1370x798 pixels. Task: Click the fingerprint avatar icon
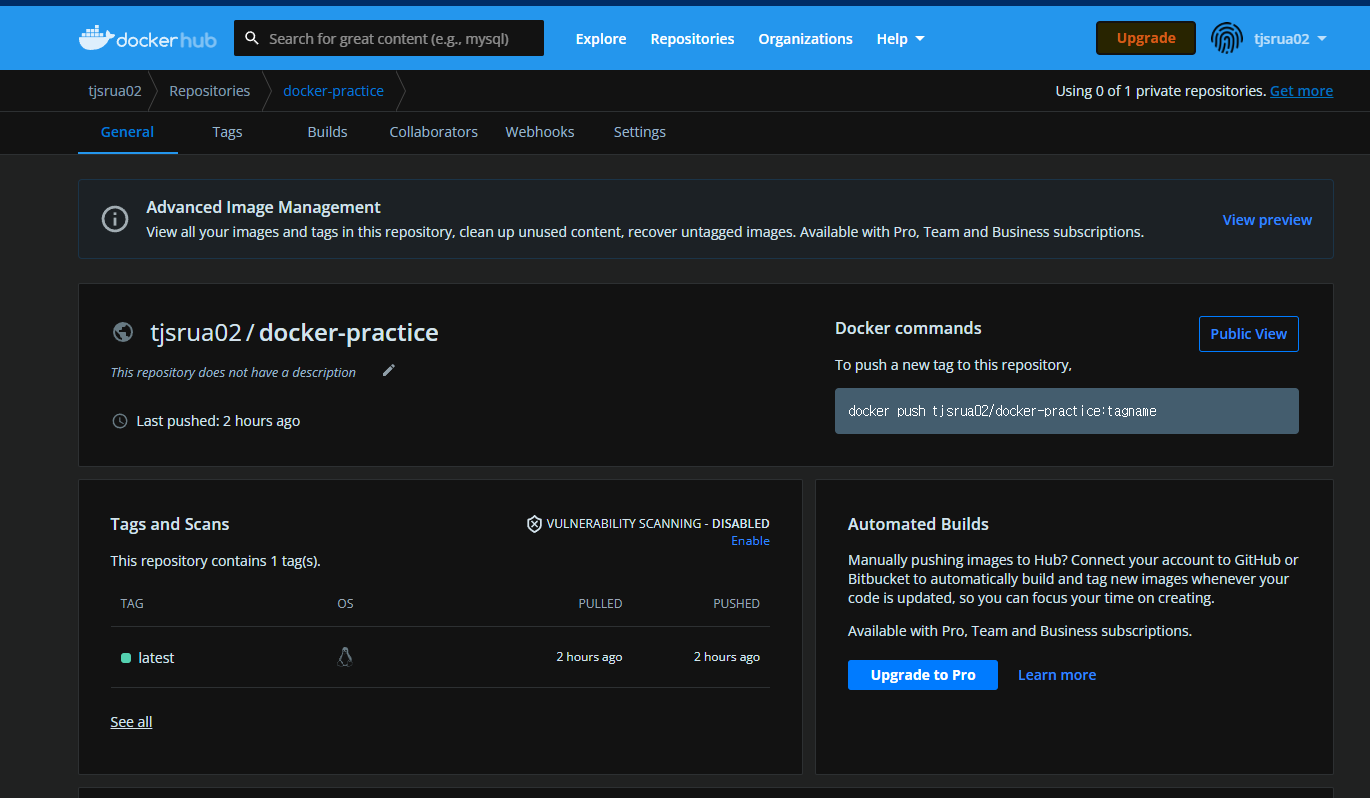1227,39
